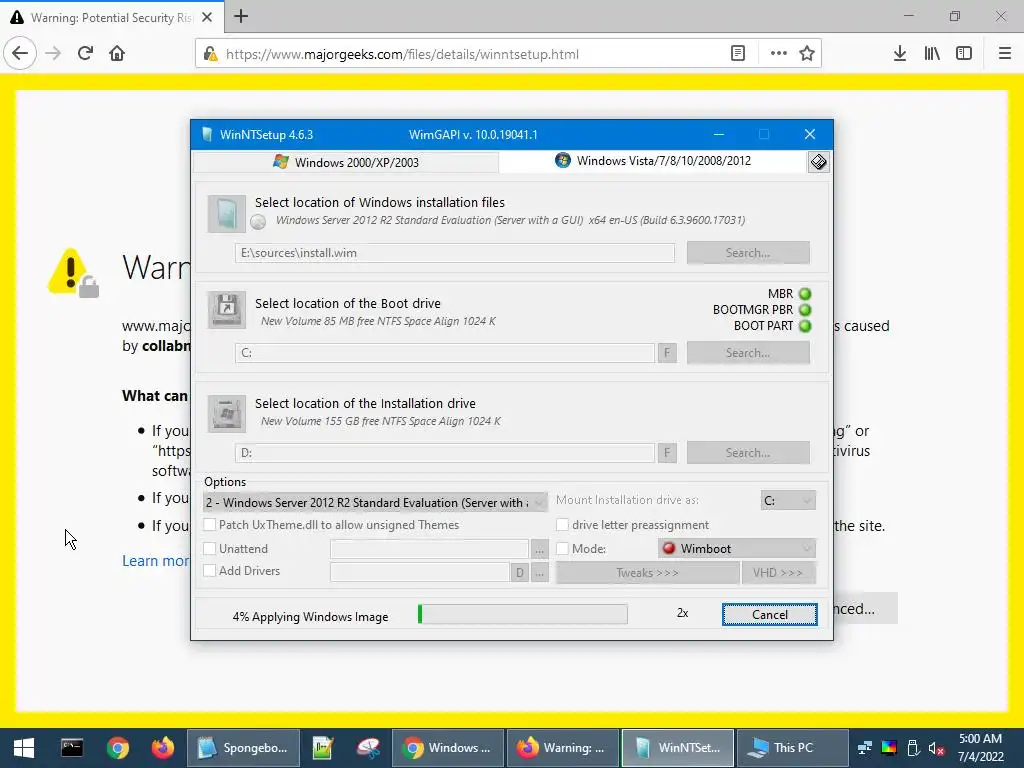Click the WinNTSetup tool icon right of tabs

[x=818, y=162]
